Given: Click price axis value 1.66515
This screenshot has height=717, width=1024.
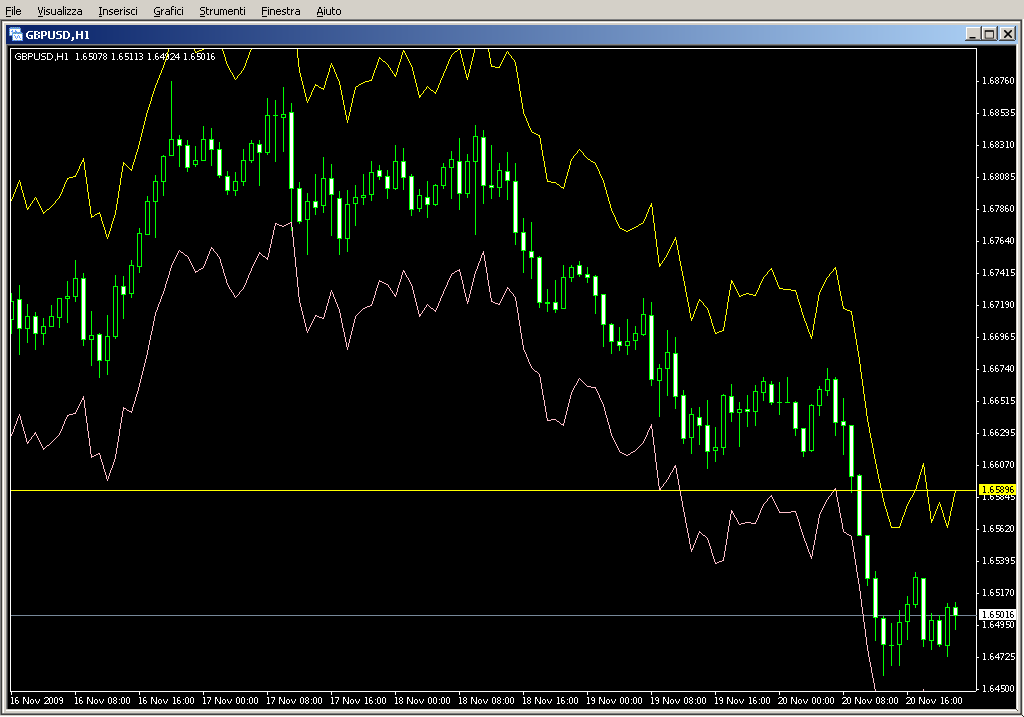Looking at the screenshot, I should pos(999,401).
